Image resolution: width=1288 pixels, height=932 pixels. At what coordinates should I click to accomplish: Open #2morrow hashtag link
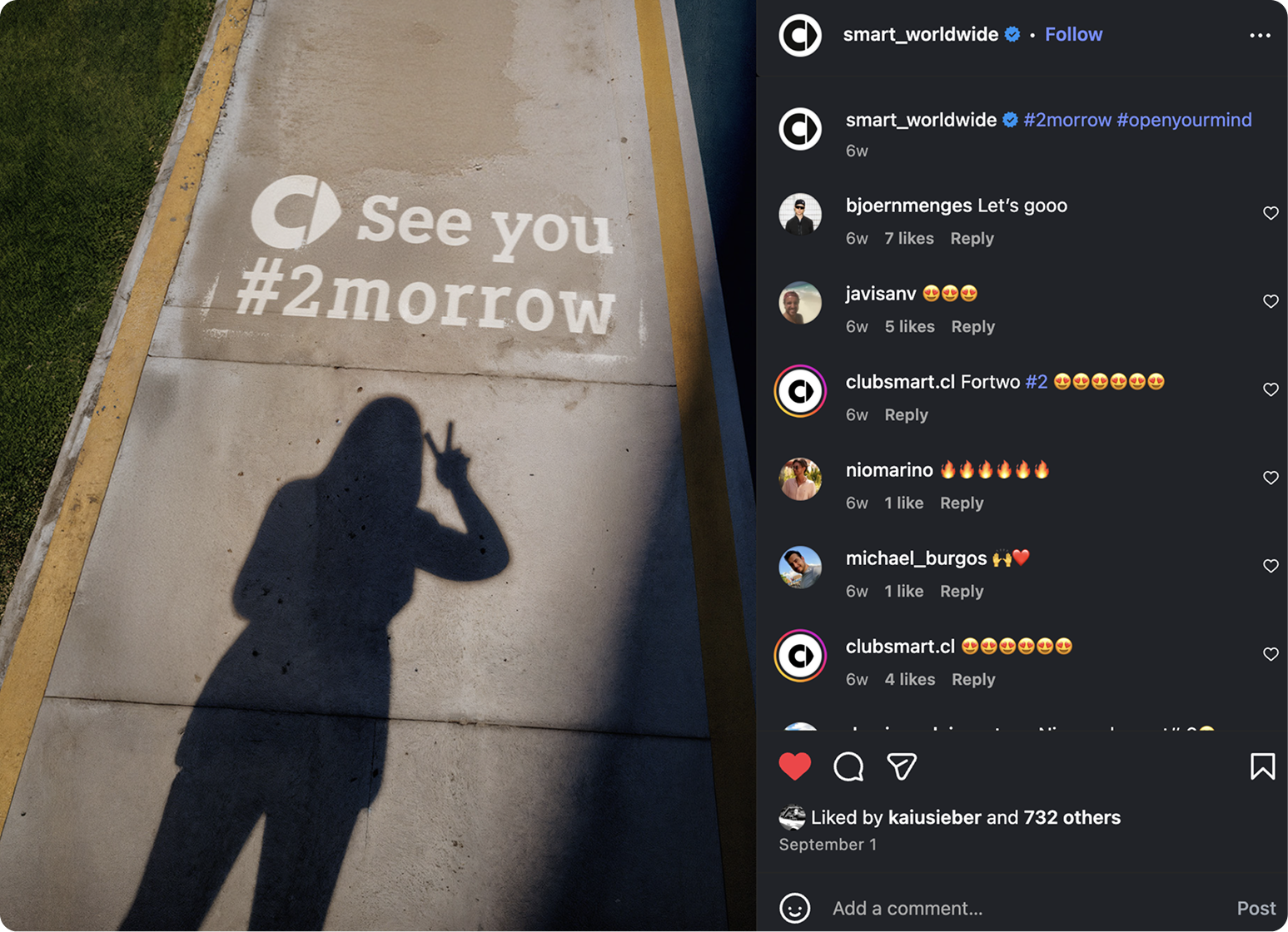(x=1067, y=120)
